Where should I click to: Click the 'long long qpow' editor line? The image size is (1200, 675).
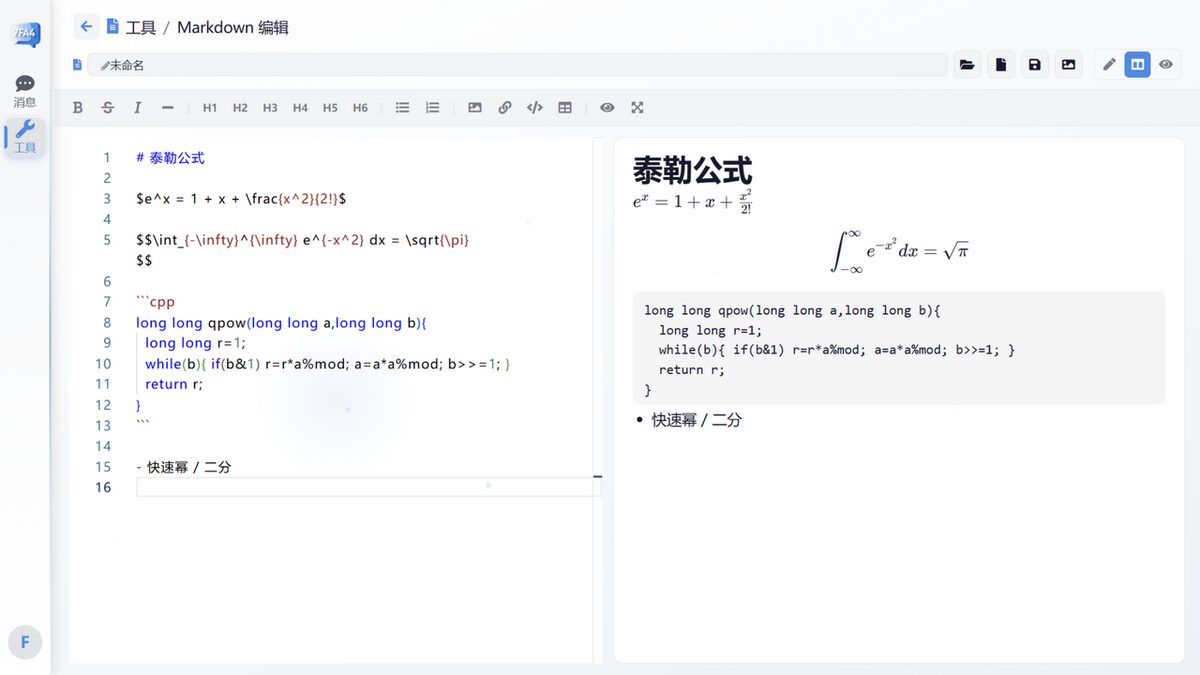coord(282,323)
